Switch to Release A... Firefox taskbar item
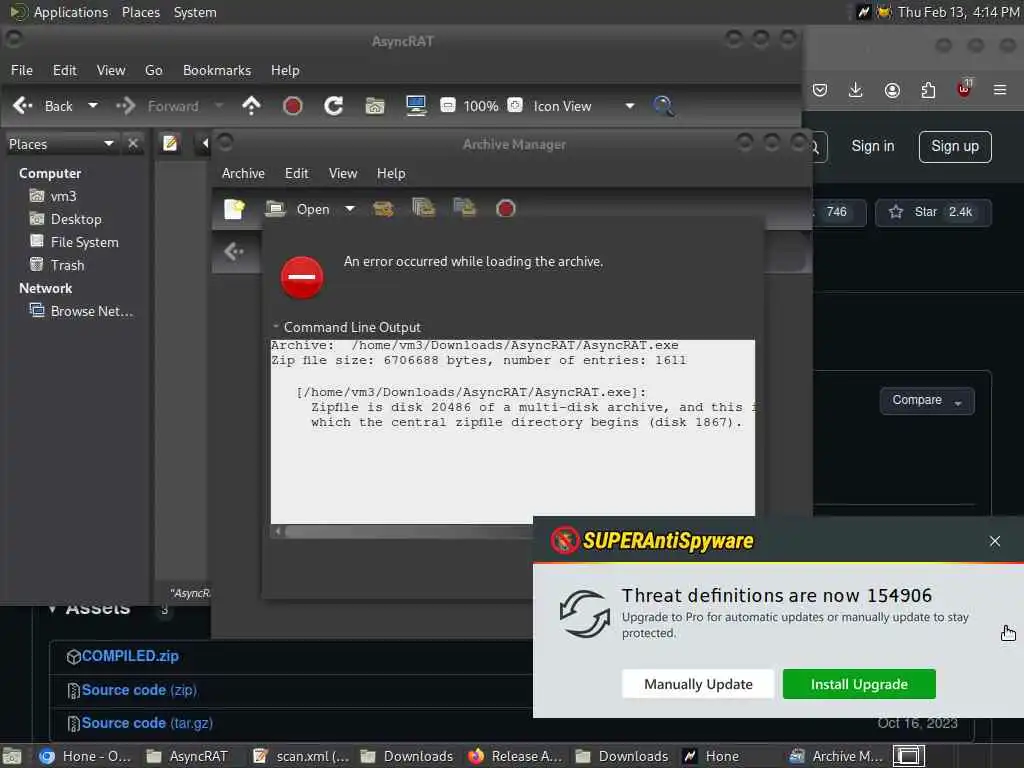The image size is (1024, 768). click(x=515, y=756)
